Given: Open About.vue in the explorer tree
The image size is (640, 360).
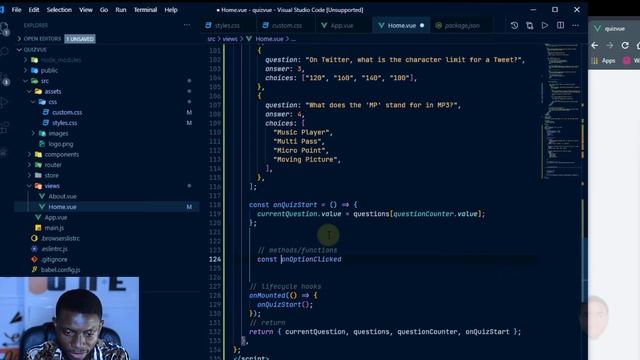Looking at the screenshot, I should pyautogui.click(x=62, y=196).
